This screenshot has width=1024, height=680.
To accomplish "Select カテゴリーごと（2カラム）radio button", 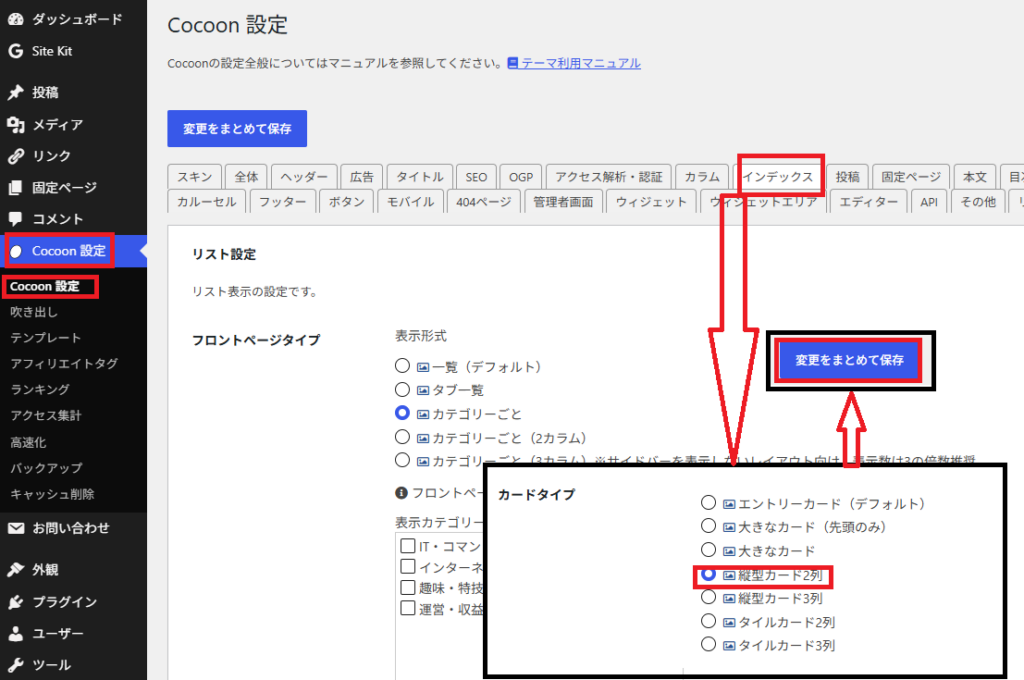I will coord(402,436).
